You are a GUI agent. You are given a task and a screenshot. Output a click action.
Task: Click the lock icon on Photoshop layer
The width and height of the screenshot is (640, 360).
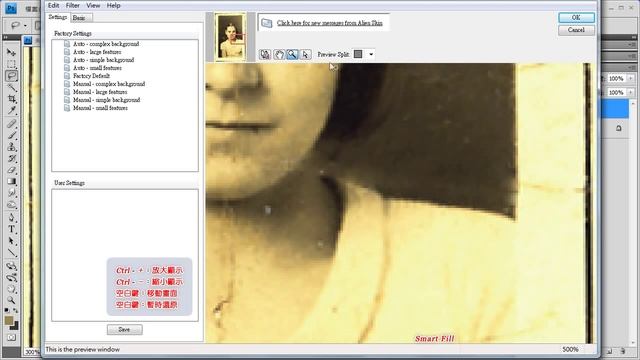tap(619, 128)
